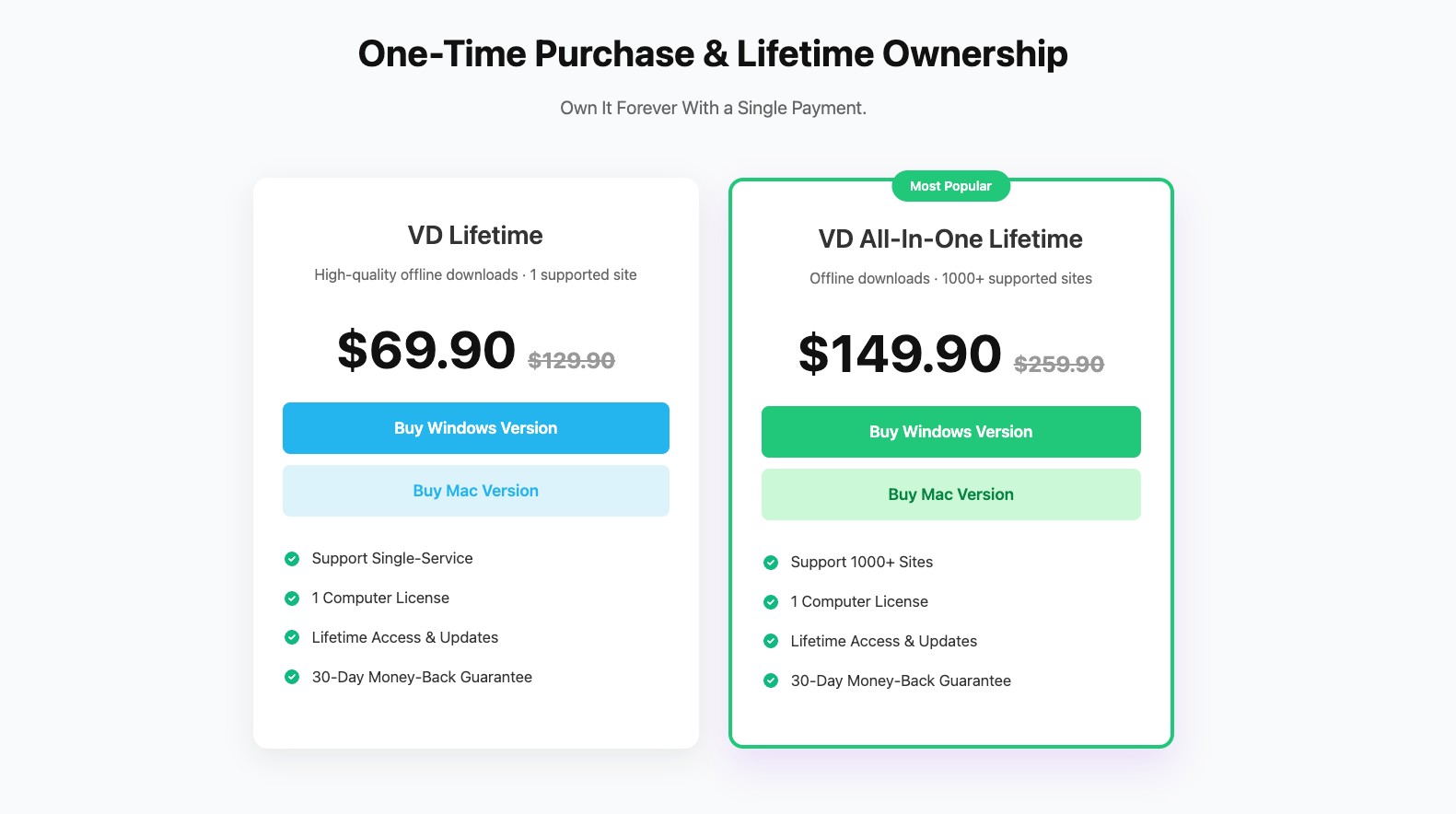This screenshot has height=814, width=1456.
Task: Click checkmark by All-In-One's Money-Back Guarantee
Action: click(771, 681)
